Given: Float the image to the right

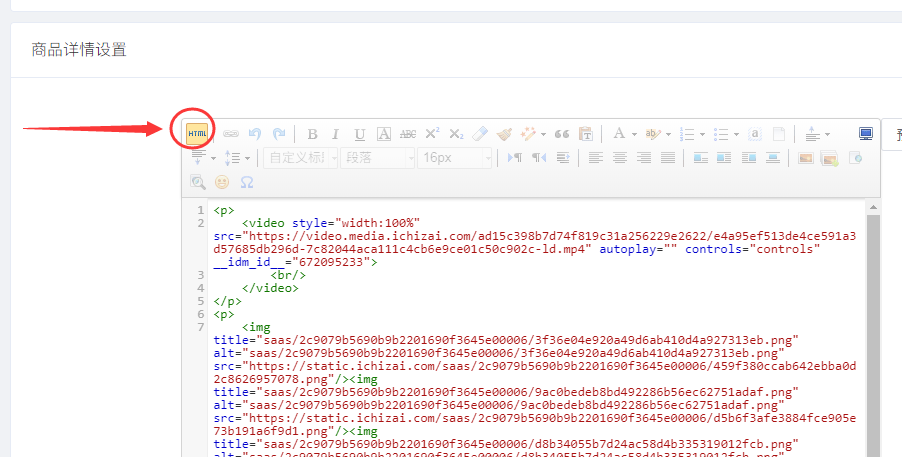Looking at the screenshot, I should [748, 157].
